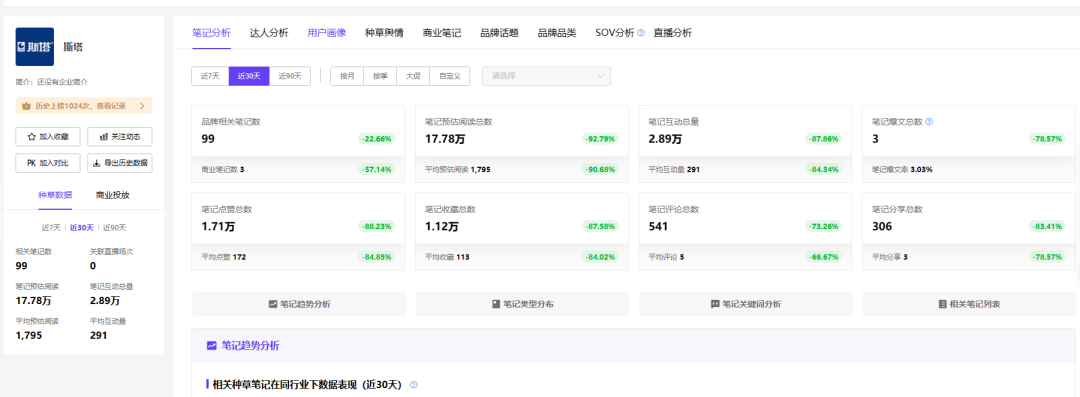Choose the 按季 period option

(x=380, y=76)
